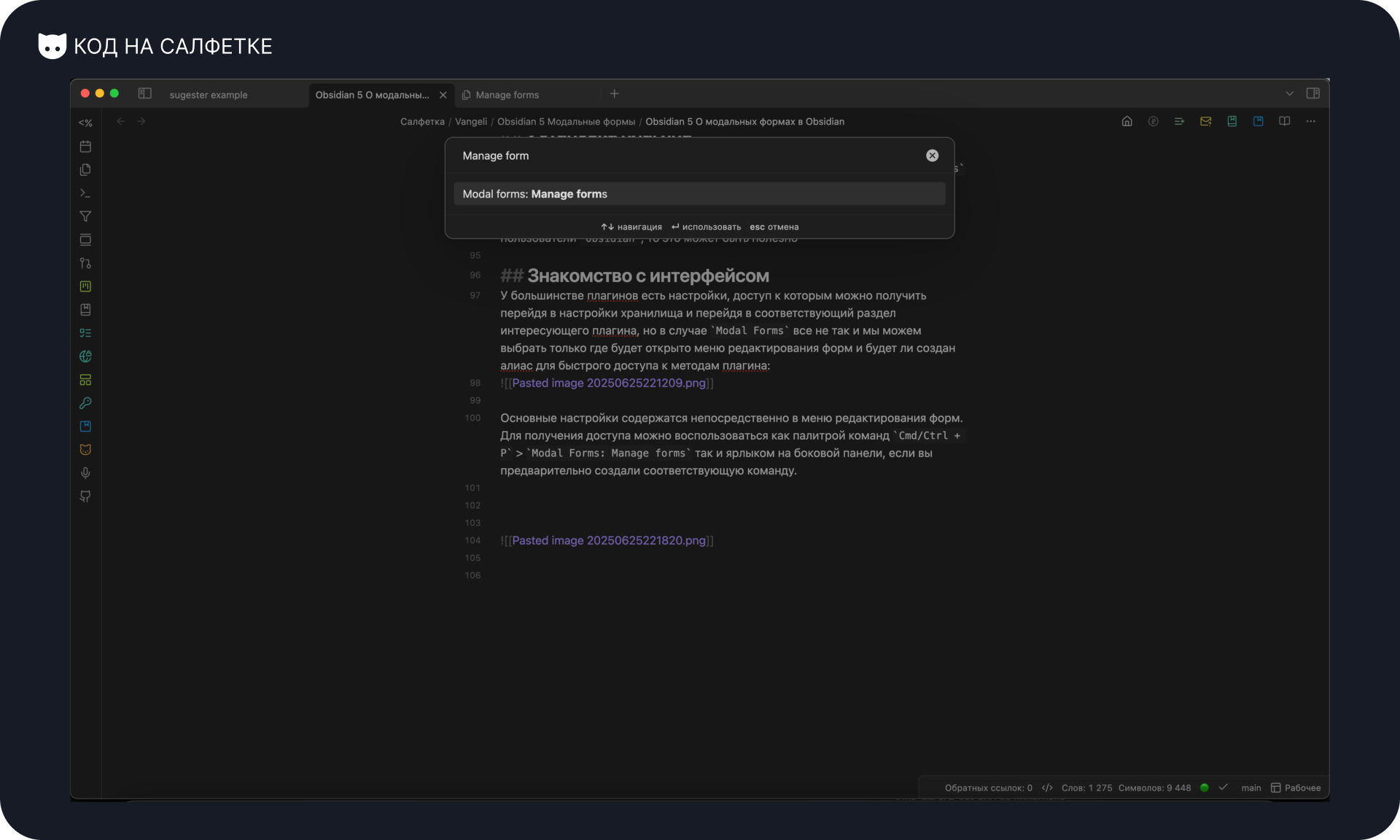Click the teal key ribbon icon
Image resolution: width=1400 pixels, height=840 pixels.
click(x=85, y=403)
